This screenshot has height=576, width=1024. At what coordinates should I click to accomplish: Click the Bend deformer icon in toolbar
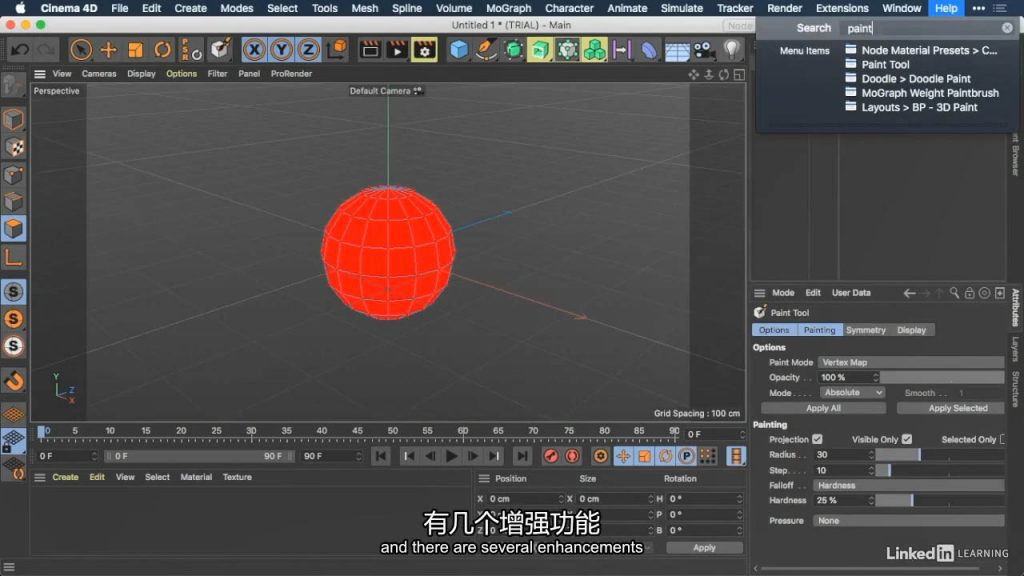tap(648, 50)
